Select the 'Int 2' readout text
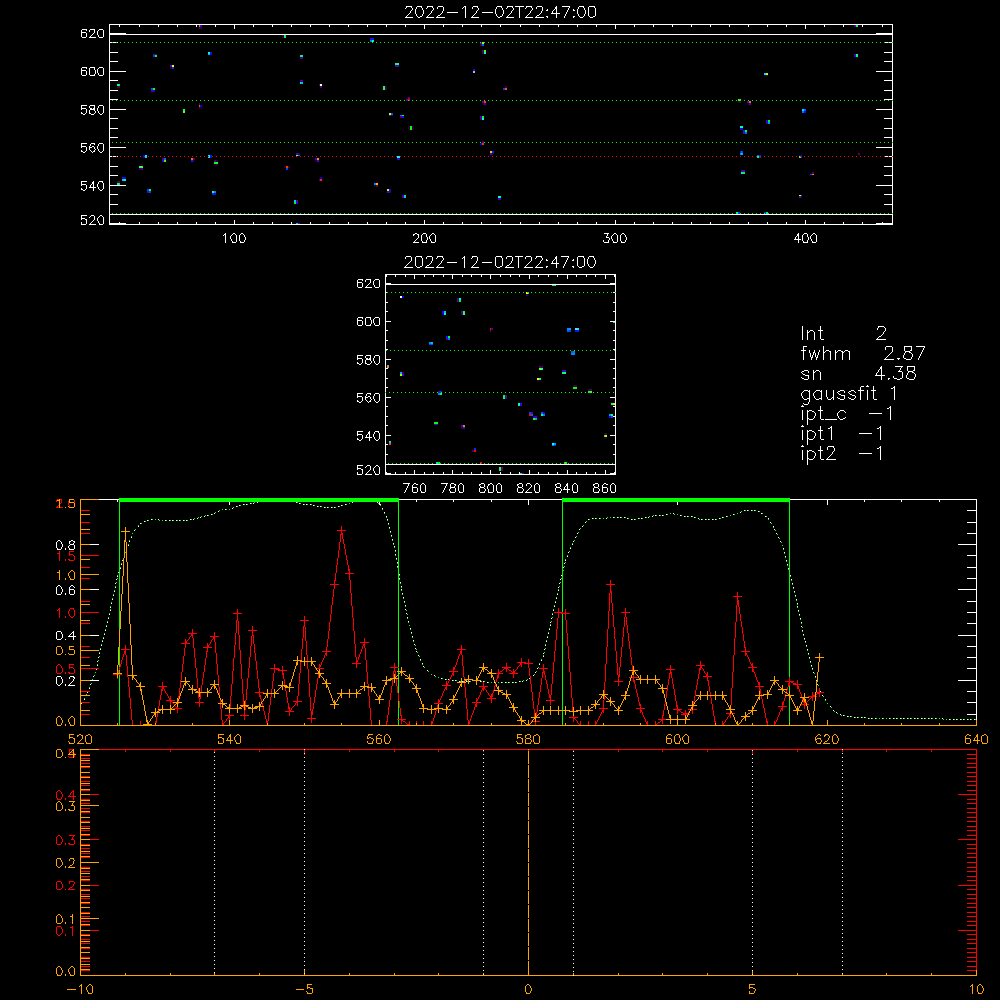The height and width of the screenshot is (1000, 1000). click(x=843, y=333)
